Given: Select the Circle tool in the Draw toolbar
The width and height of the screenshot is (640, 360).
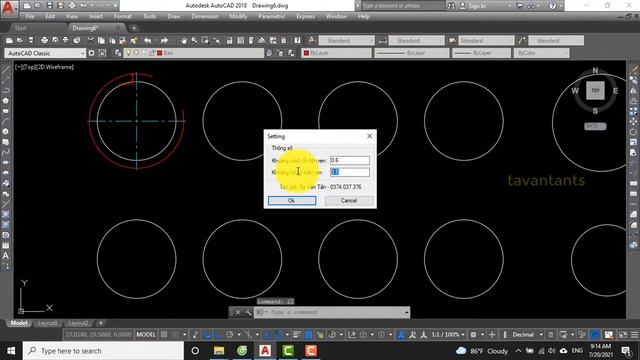Looking at the screenshot, I should (6, 131).
